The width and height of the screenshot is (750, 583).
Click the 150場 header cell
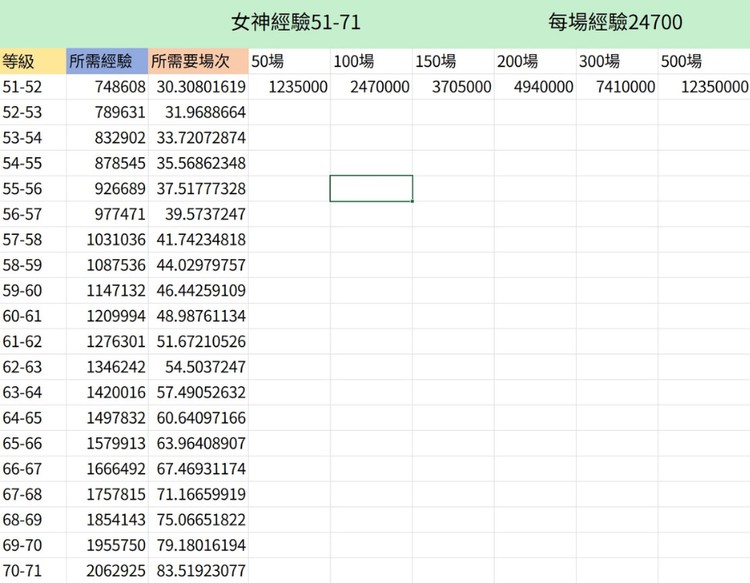(x=453, y=61)
